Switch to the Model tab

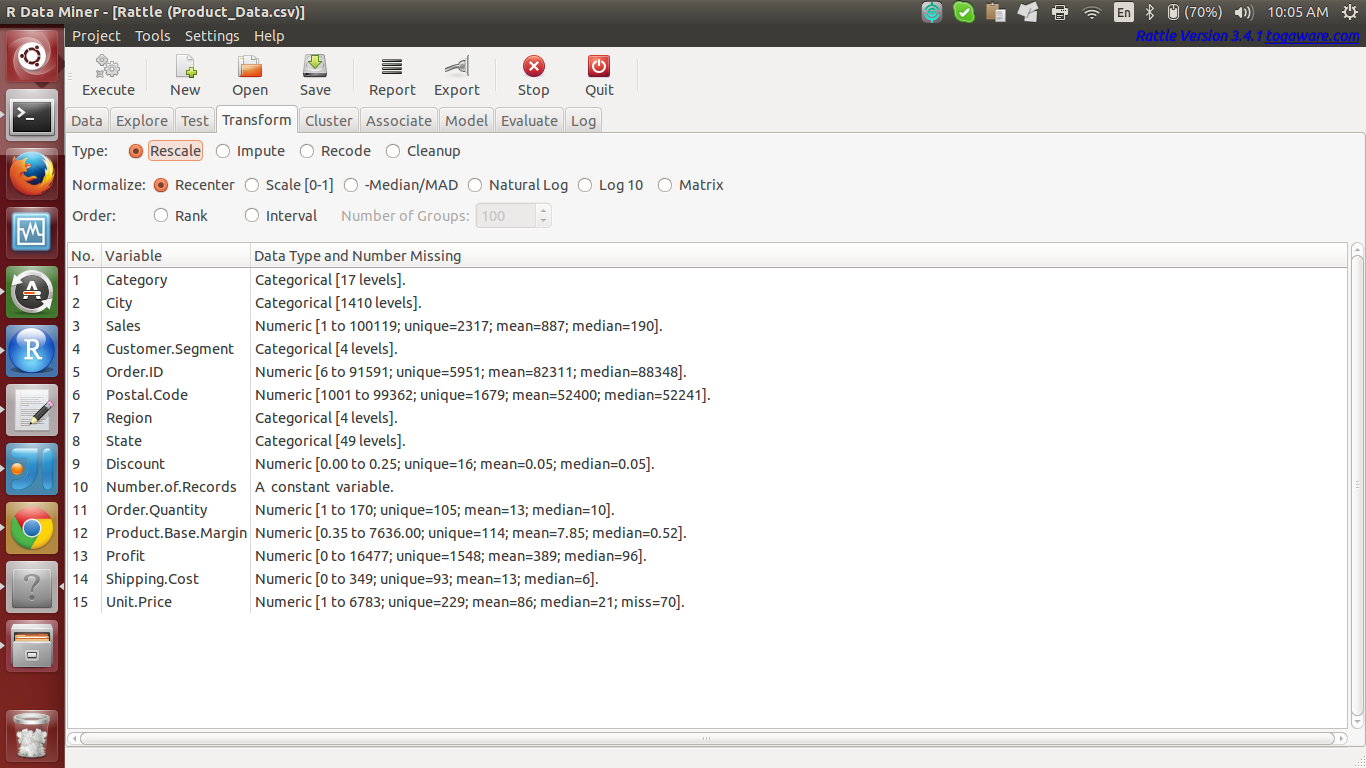click(x=467, y=121)
